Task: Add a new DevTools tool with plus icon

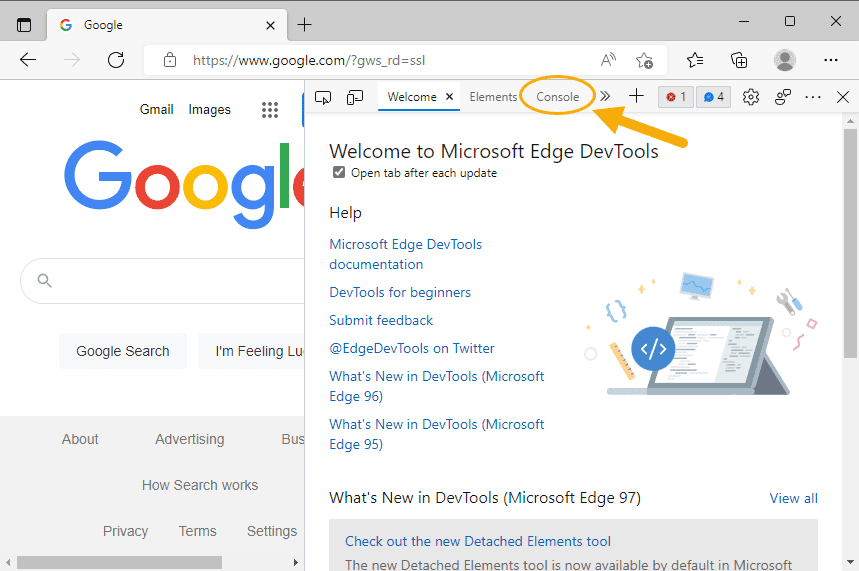Action: 636,96
